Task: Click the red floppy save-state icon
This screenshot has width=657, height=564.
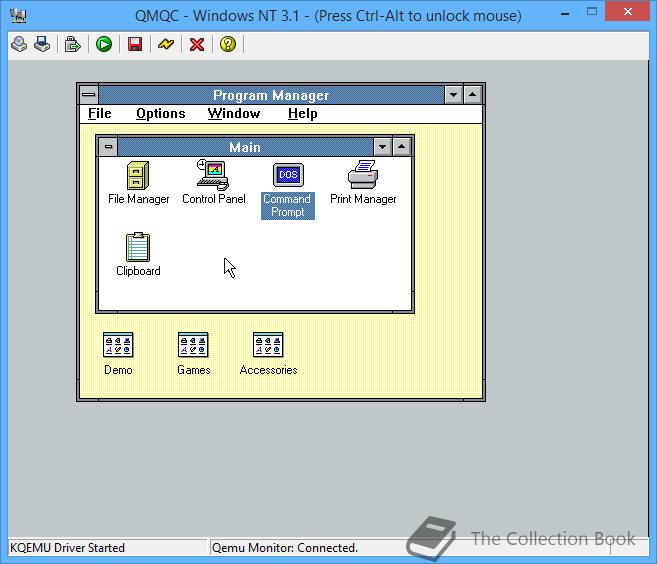Action: 135,44
